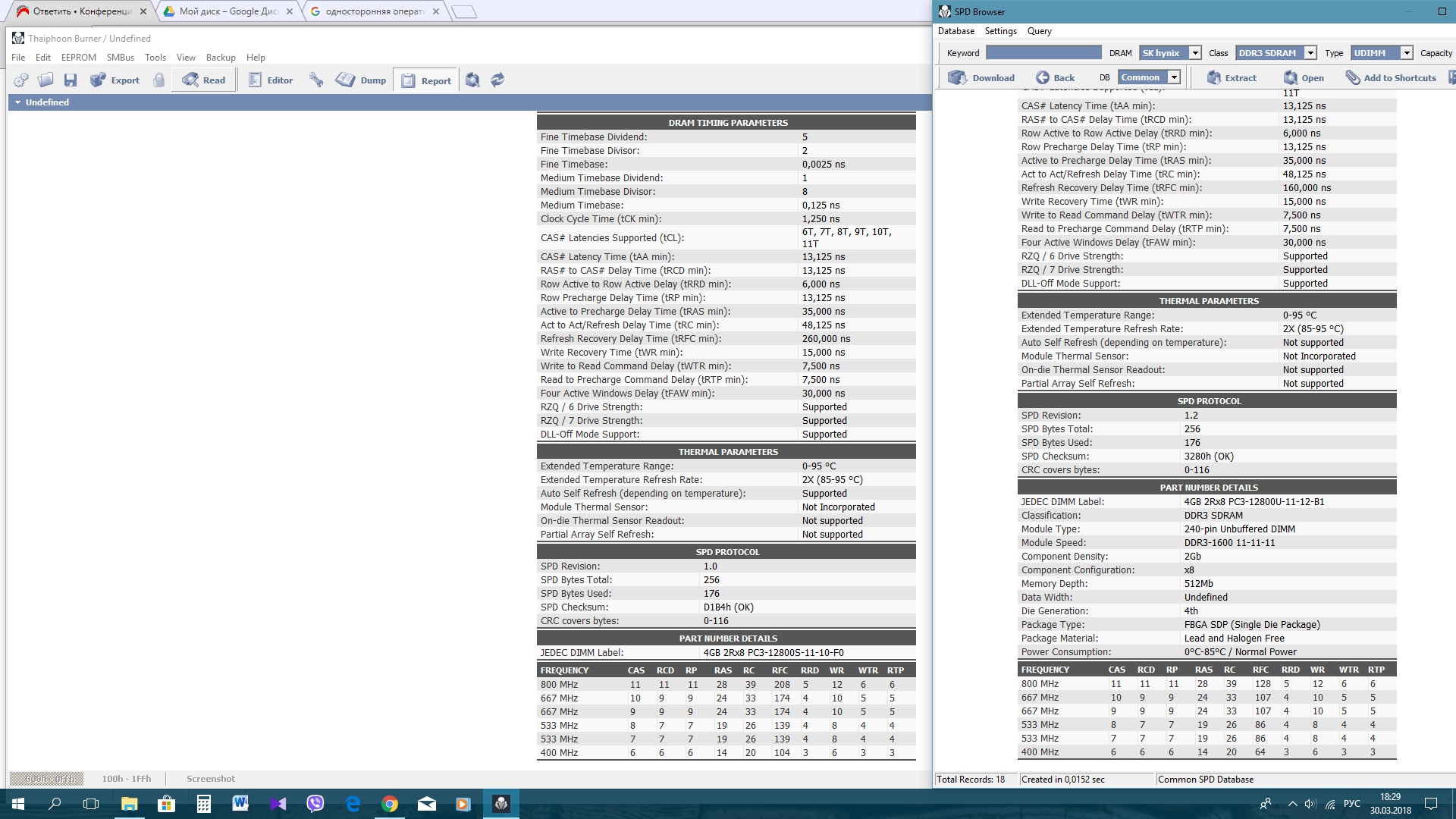This screenshot has width=1456, height=819.
Task: Expand the DRAM manufacturer dropdown
Action: point(1195,53)
